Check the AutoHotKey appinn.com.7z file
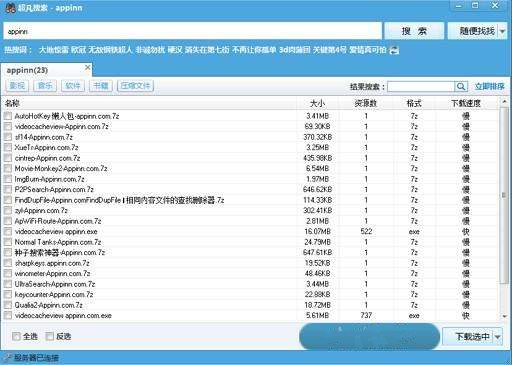512x365 pixels. [8, 116]
